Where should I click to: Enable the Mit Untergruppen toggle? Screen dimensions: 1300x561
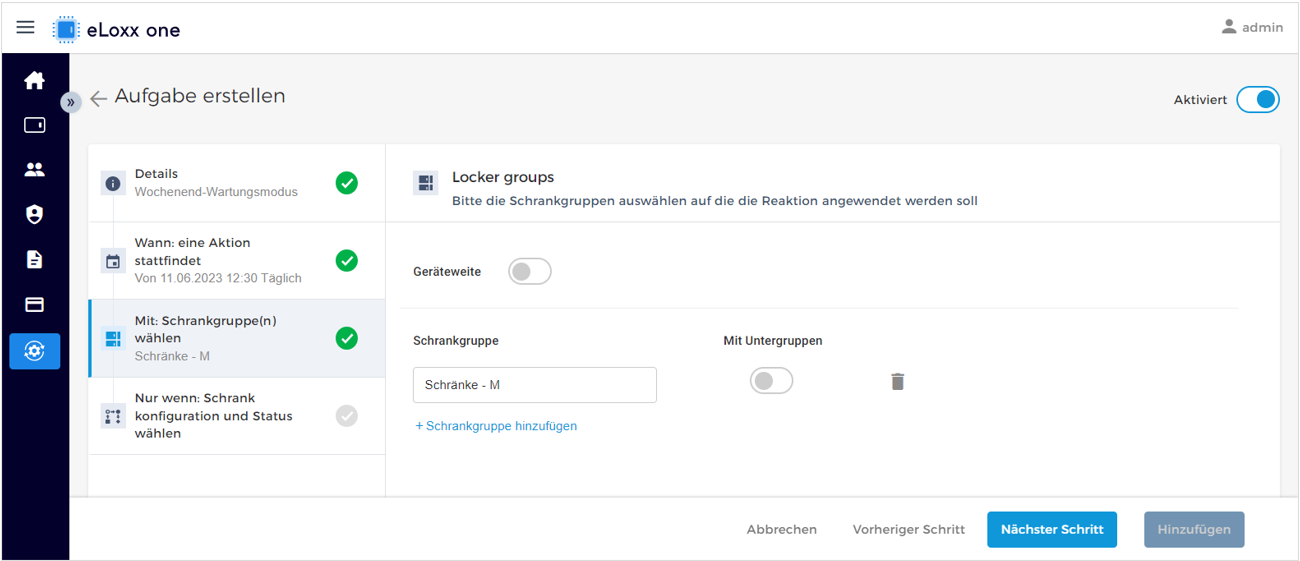click(x=771, y=380)
